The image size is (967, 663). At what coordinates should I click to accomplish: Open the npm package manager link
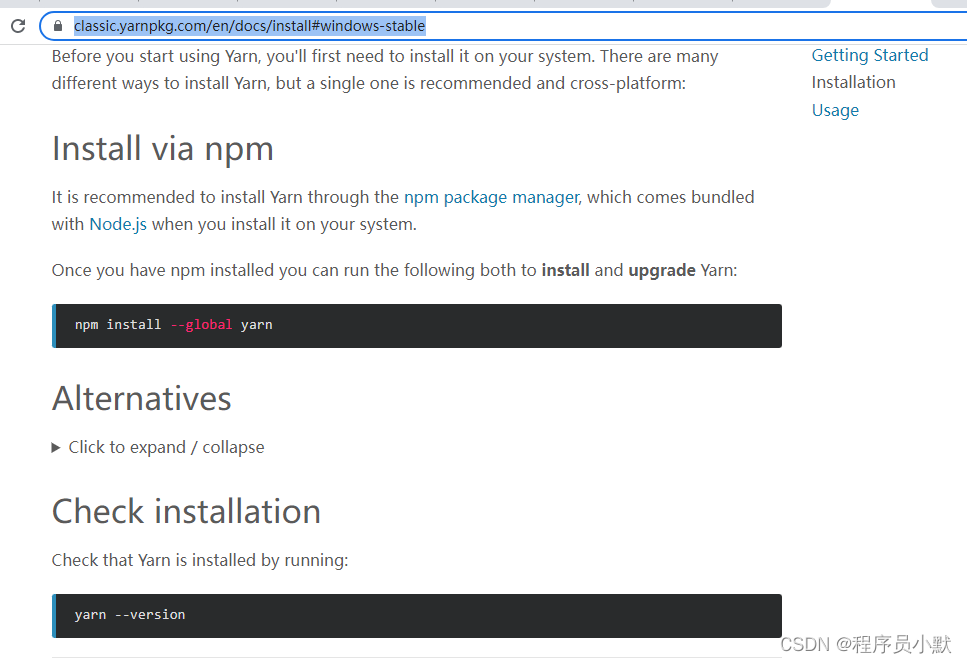click(491, 197)
